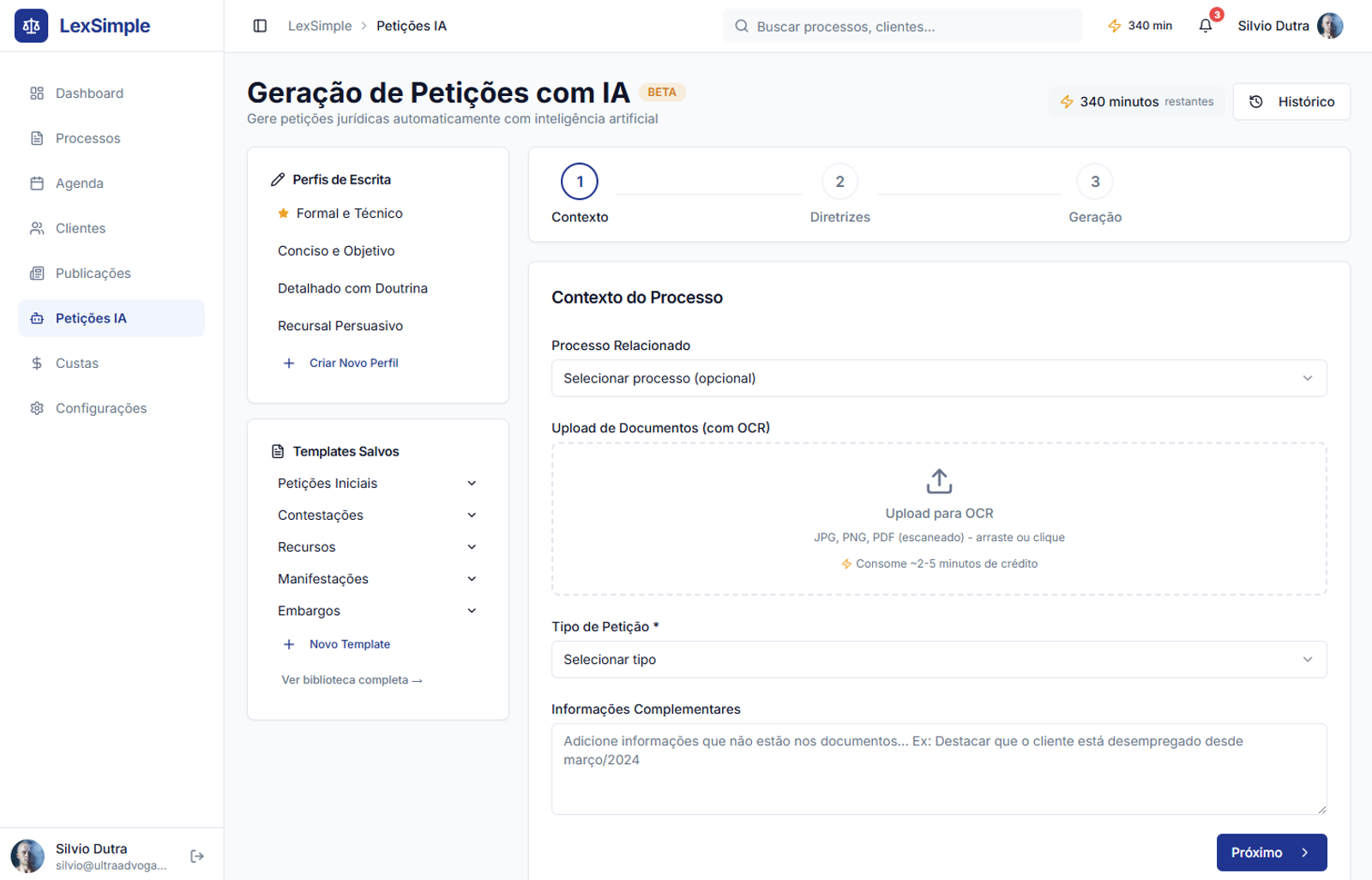Click the lightning icon by 340 minutos restantes
The image size is (1372, 880).
click(1067, 101)
